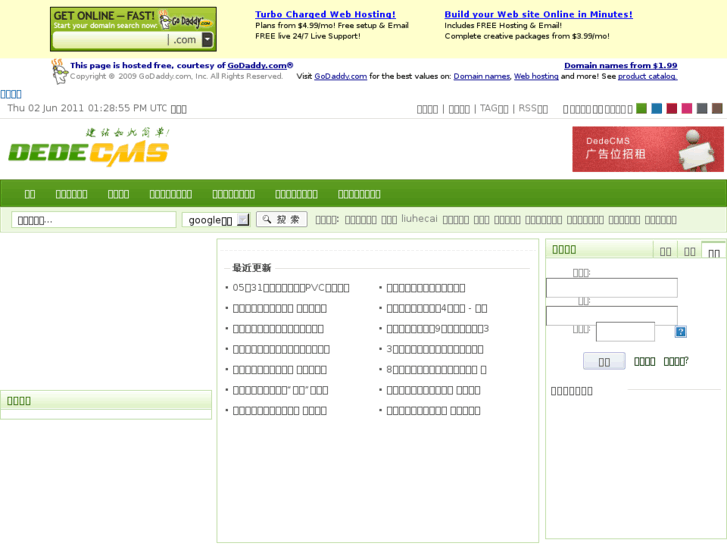Click the liuhecai hot keyword link
Viewport: 727px width, 545px height.
[x=419, y=219]
